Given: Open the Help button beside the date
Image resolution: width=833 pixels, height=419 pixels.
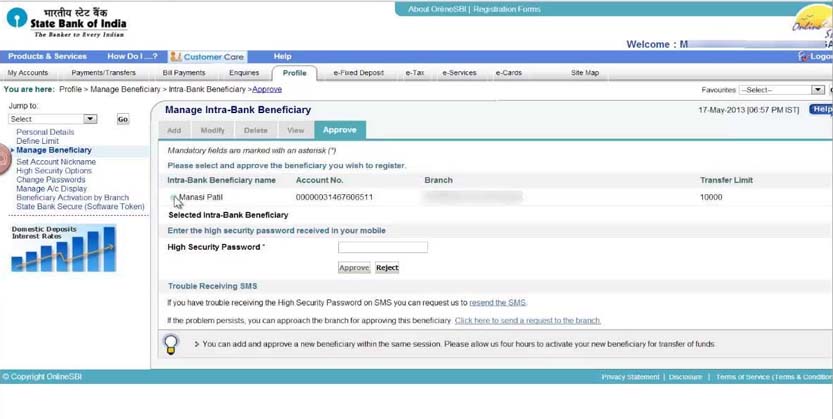Looking at the screenshot, I should coord(821,109).
